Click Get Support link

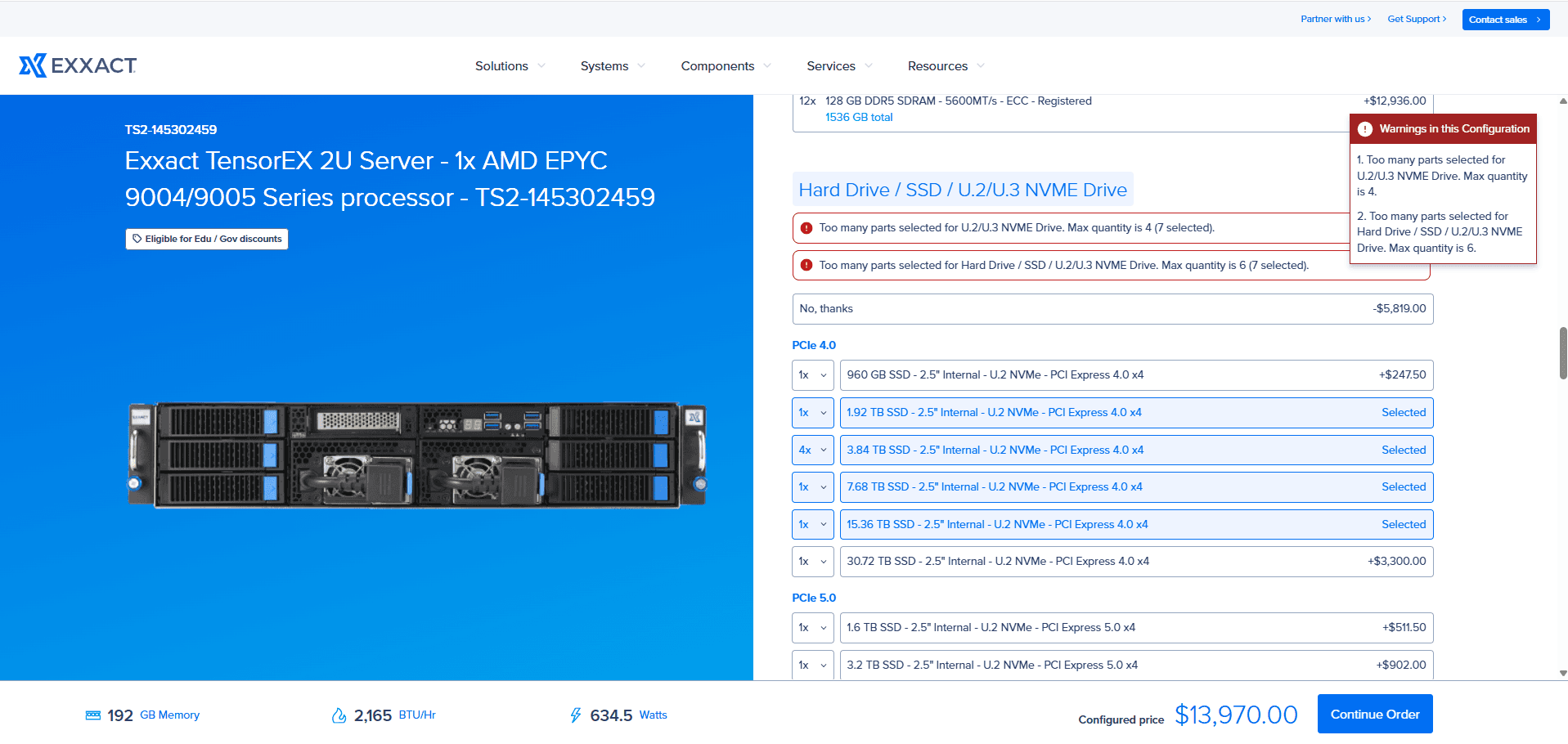click(1417, 19)
